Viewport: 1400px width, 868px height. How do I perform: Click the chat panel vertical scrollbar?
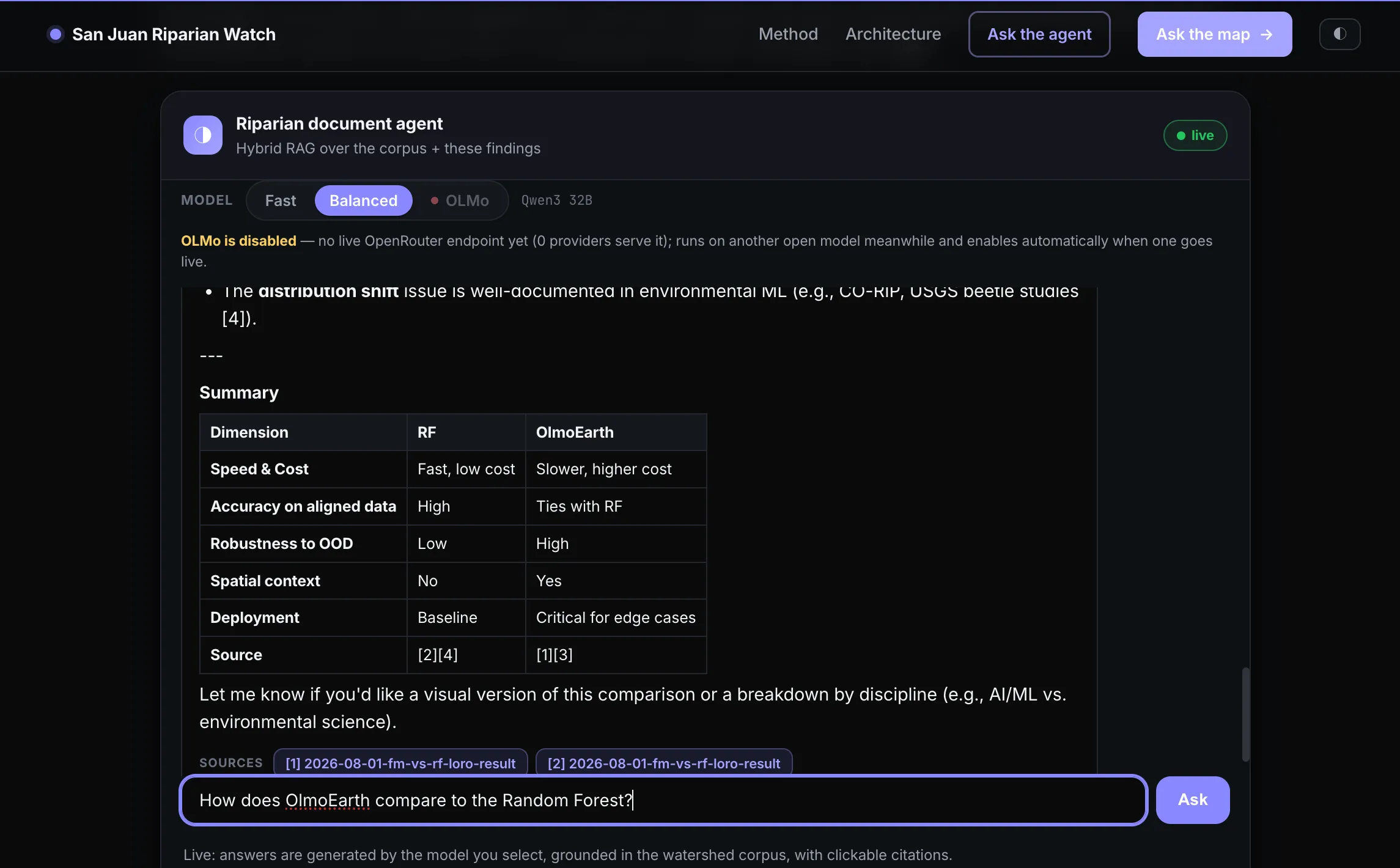[x=1245, y=714]
